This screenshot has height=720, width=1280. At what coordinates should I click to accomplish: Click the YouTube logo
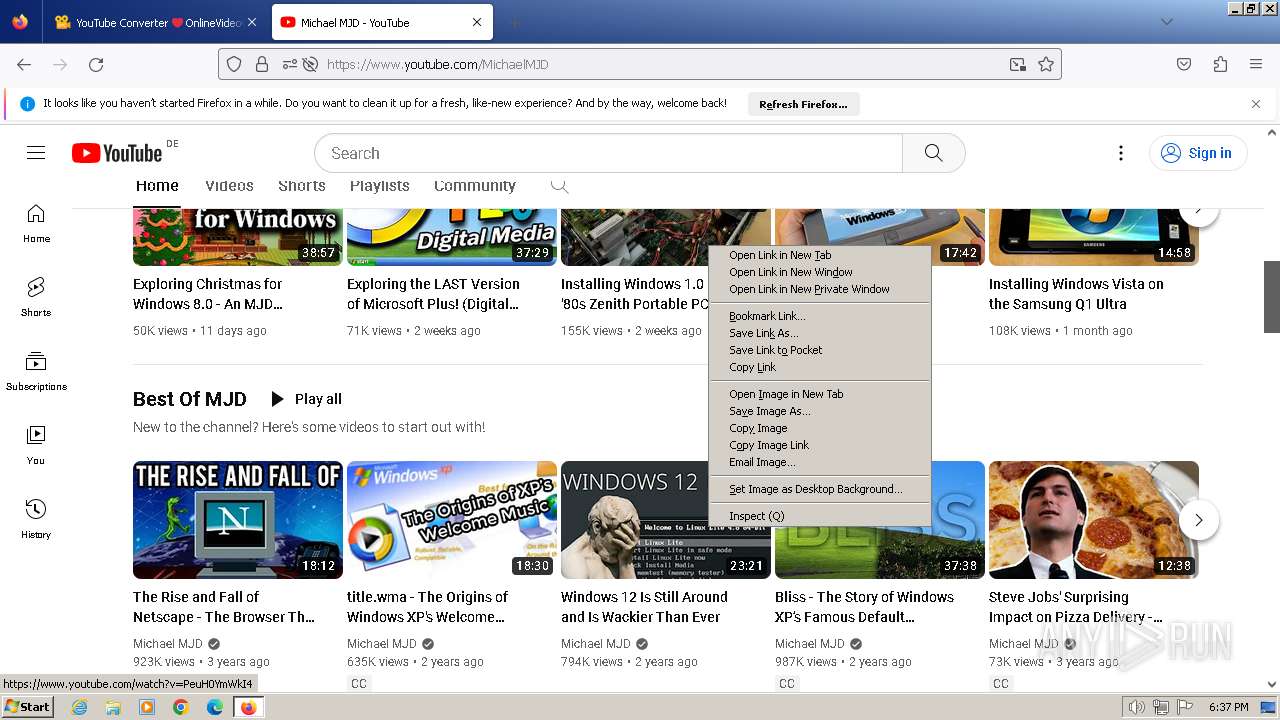118,152
